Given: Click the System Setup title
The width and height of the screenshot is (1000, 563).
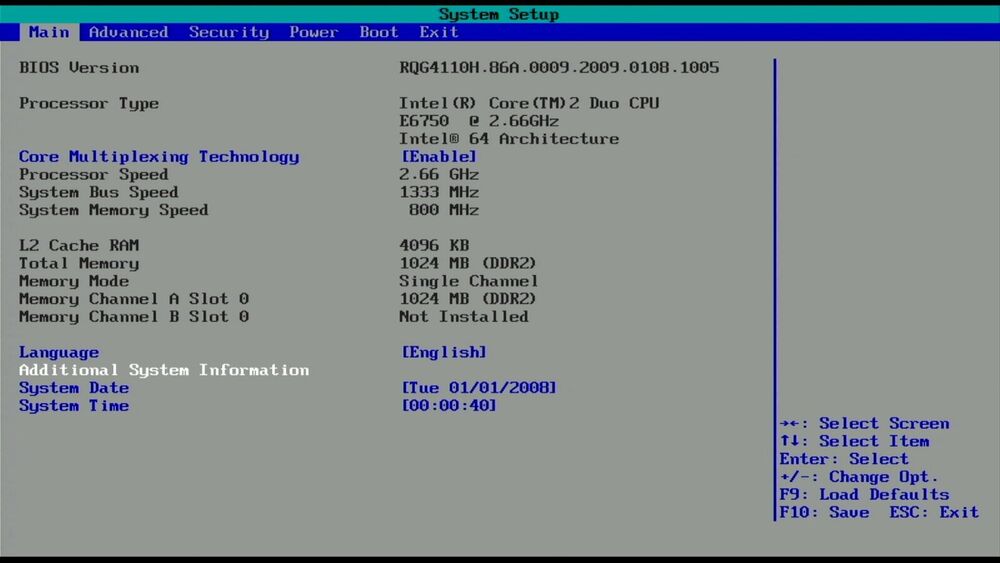Looking at the screenshot, I should coord(499,14).
